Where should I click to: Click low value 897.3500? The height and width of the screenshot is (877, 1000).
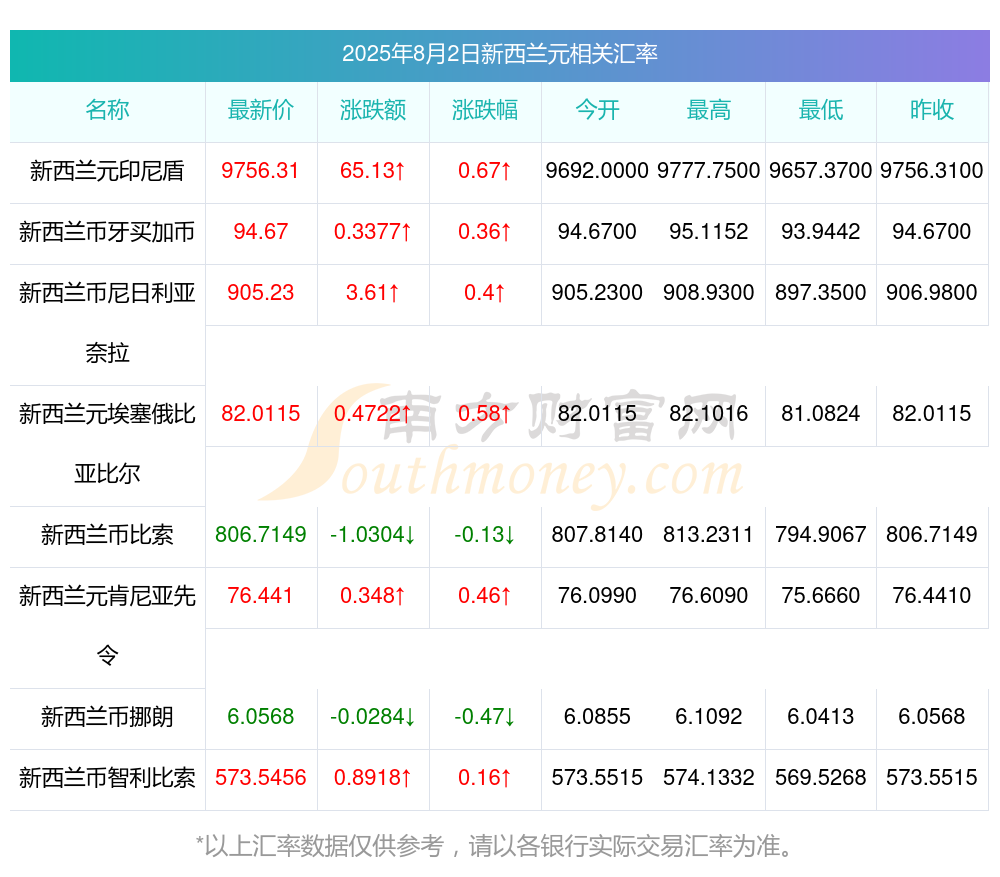[821, 292]
